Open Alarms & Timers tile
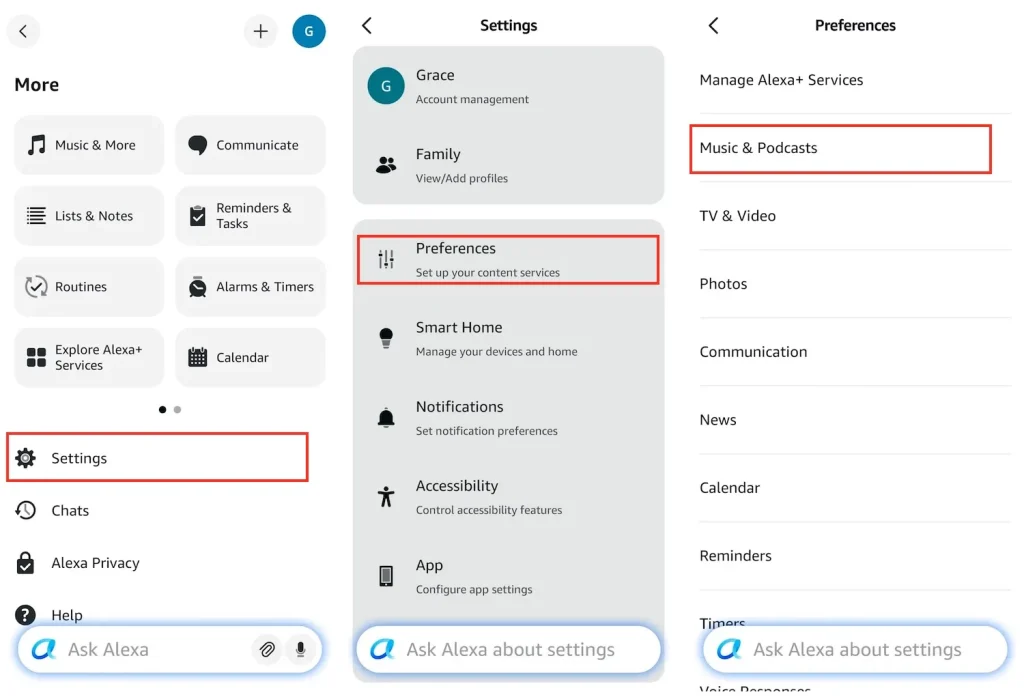 coord(250,287)
